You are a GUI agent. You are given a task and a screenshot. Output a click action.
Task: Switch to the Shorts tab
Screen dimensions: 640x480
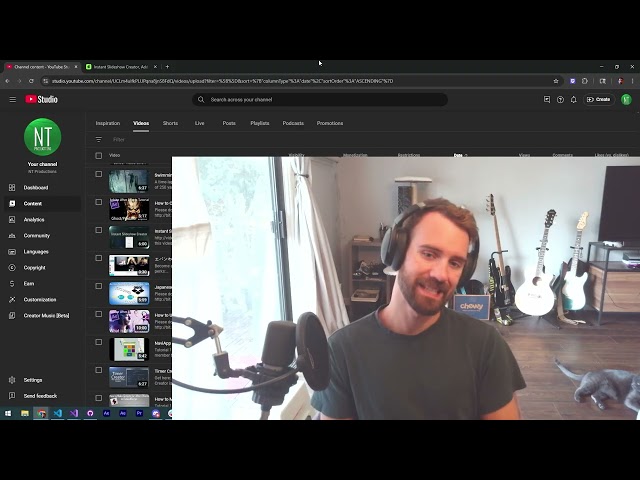pyautogui.click(x=170, y=123)
